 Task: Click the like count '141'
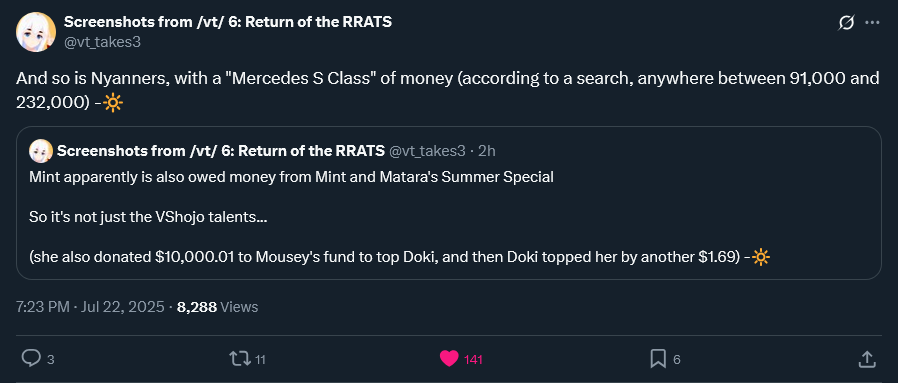click(x=473, y=360)
